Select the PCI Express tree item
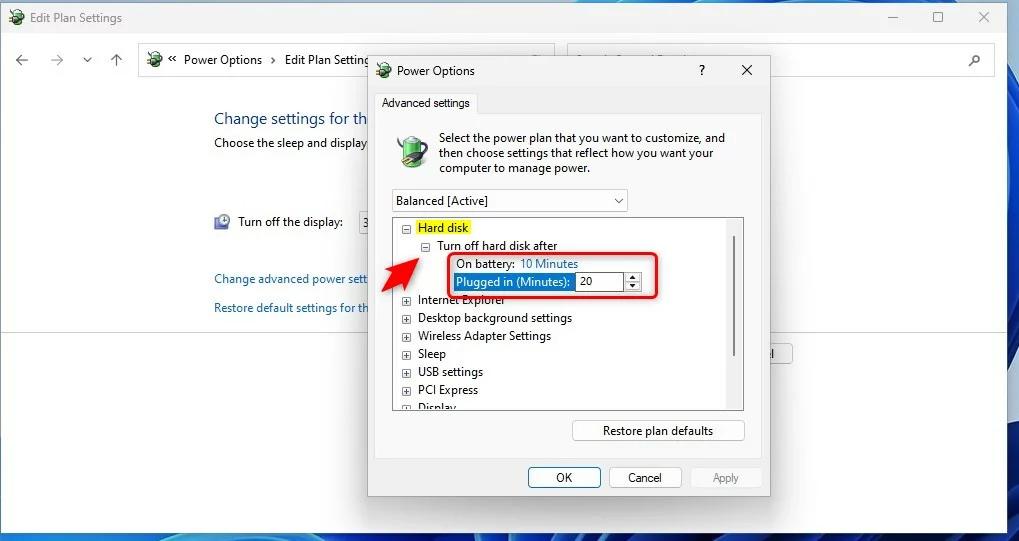 pyautogui.click(x=448, y=390)
